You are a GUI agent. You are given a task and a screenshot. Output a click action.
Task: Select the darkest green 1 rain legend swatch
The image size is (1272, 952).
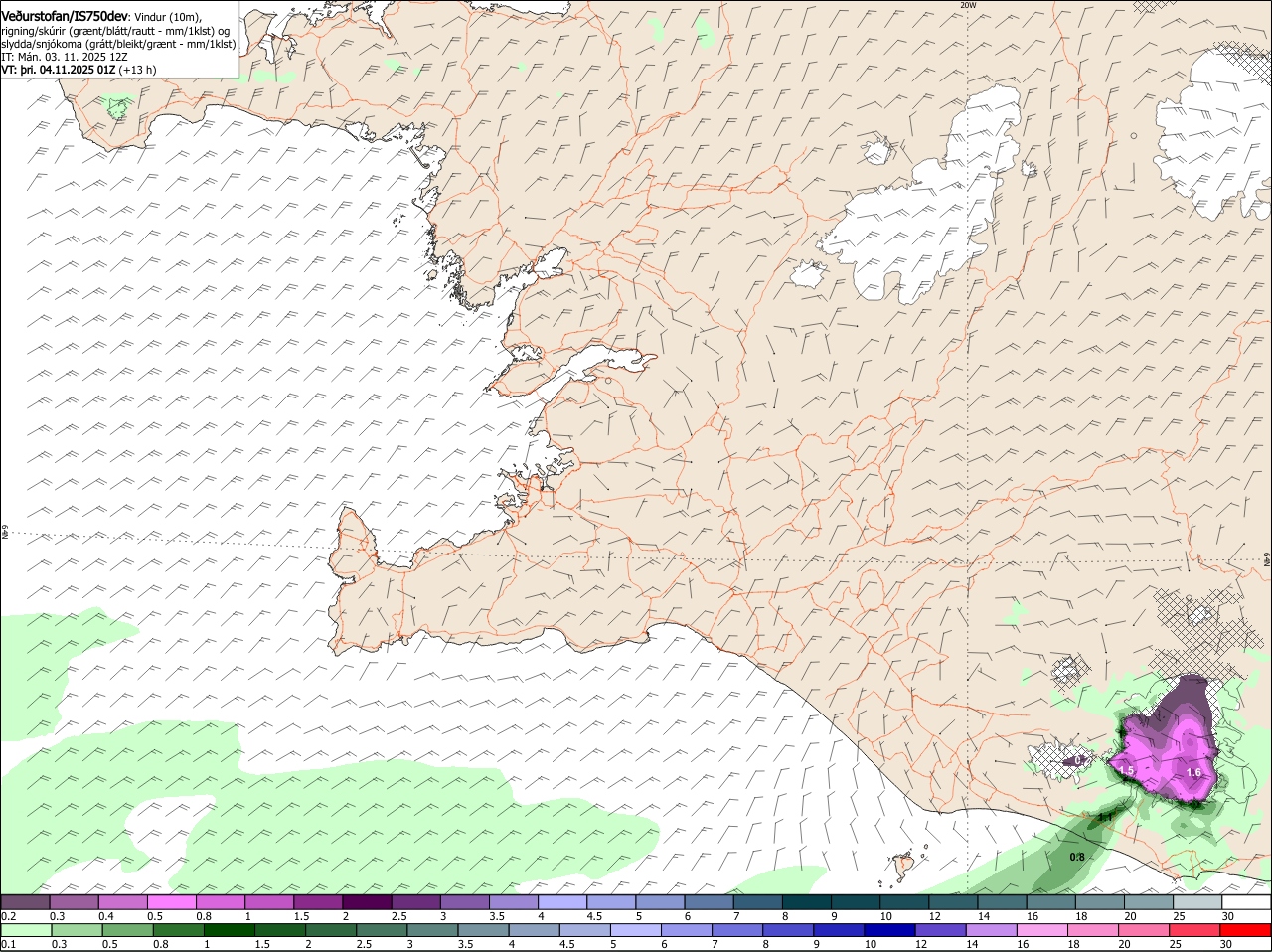click(x=229, y=931)
